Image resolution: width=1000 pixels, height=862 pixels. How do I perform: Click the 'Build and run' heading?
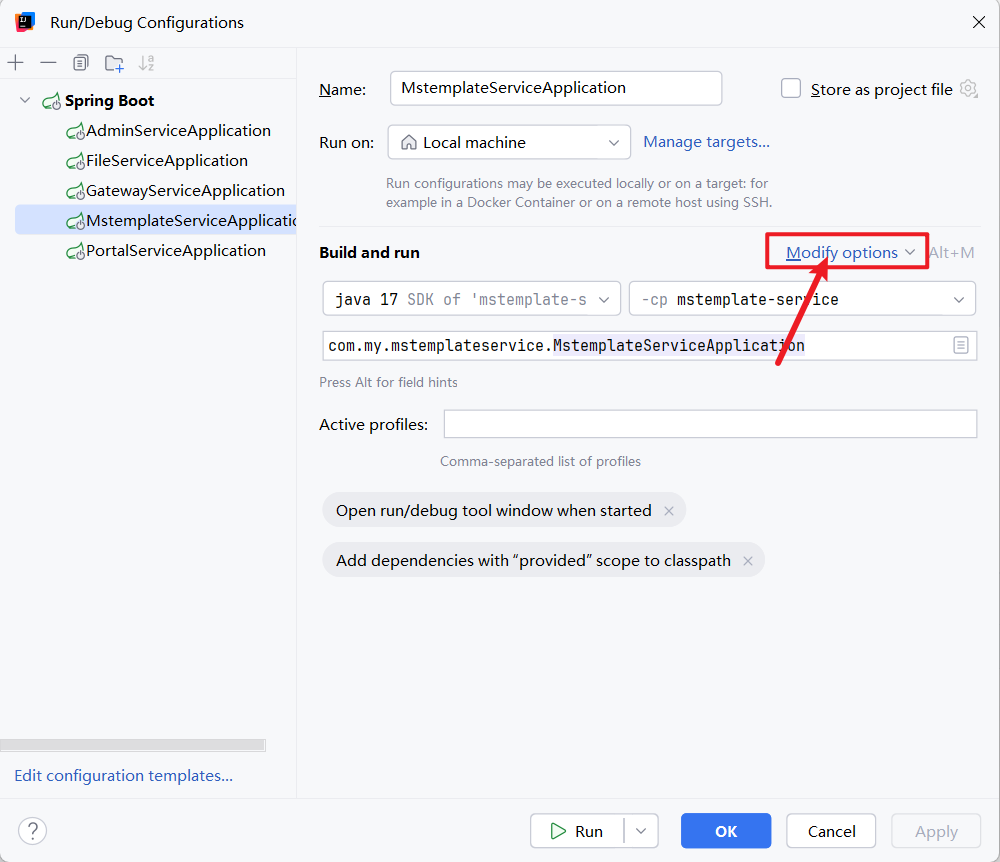(x=369, y=252)
